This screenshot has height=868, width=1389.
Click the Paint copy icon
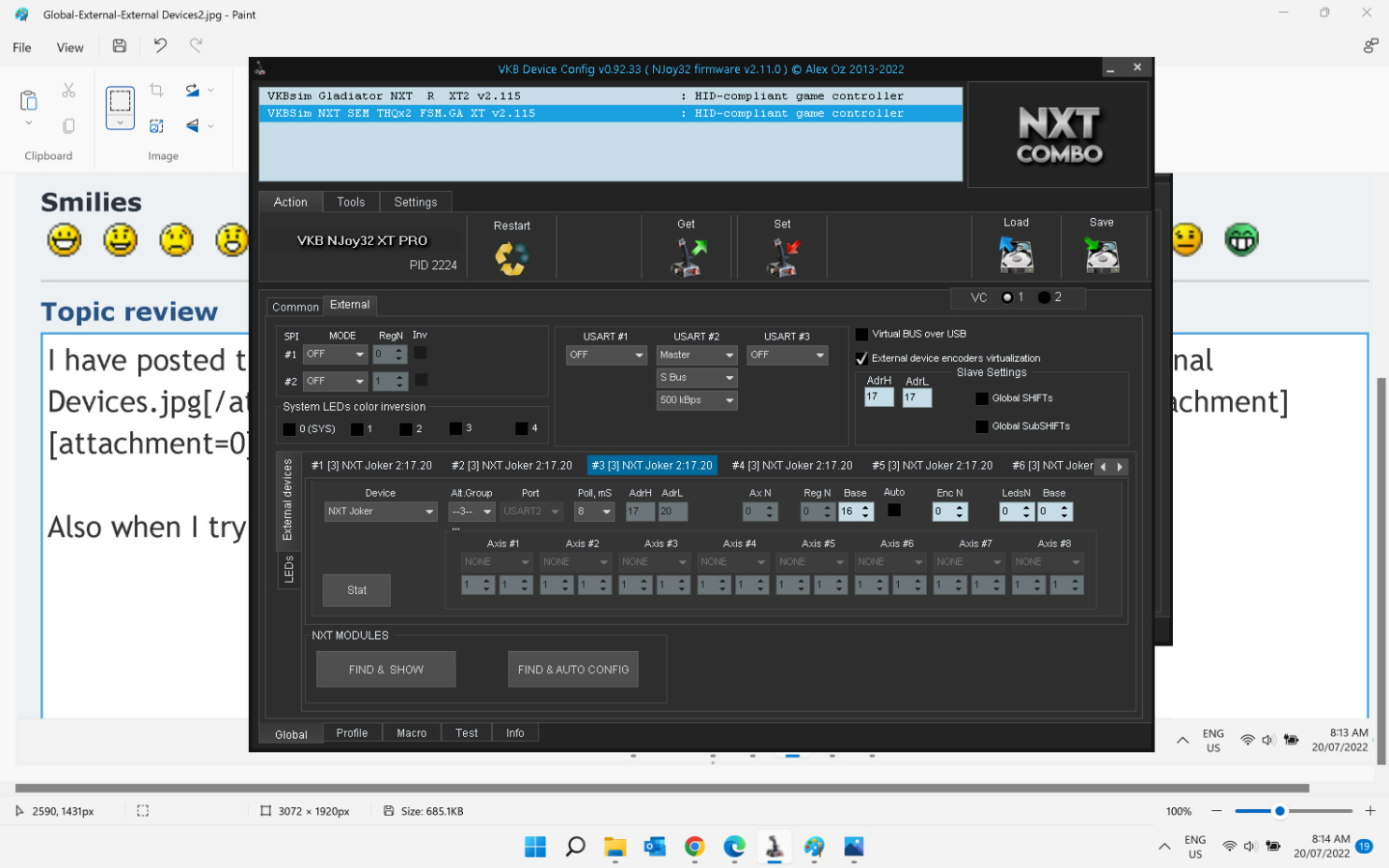click(68, 125)
